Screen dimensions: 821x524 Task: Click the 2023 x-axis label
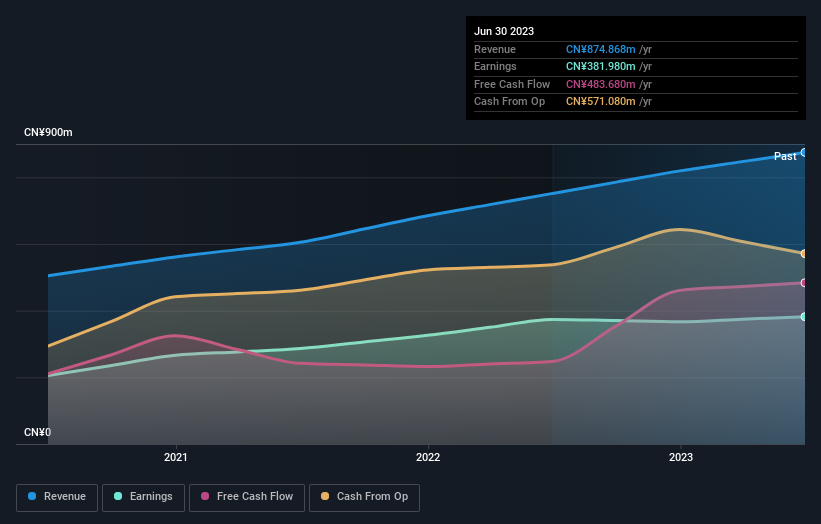pos(681,458)
